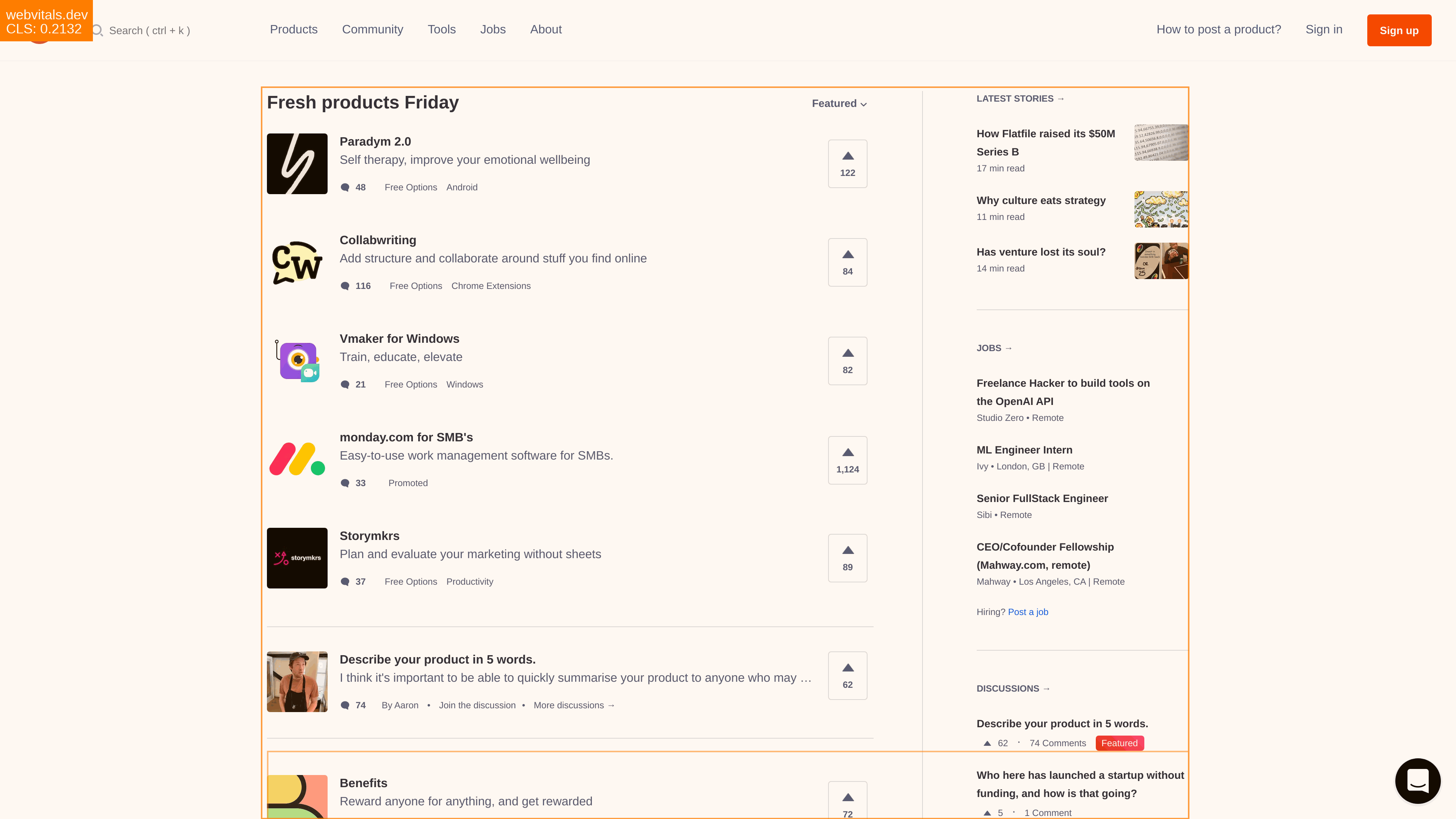Upvote Collabwriting with 84 votes

click(847, 262)
